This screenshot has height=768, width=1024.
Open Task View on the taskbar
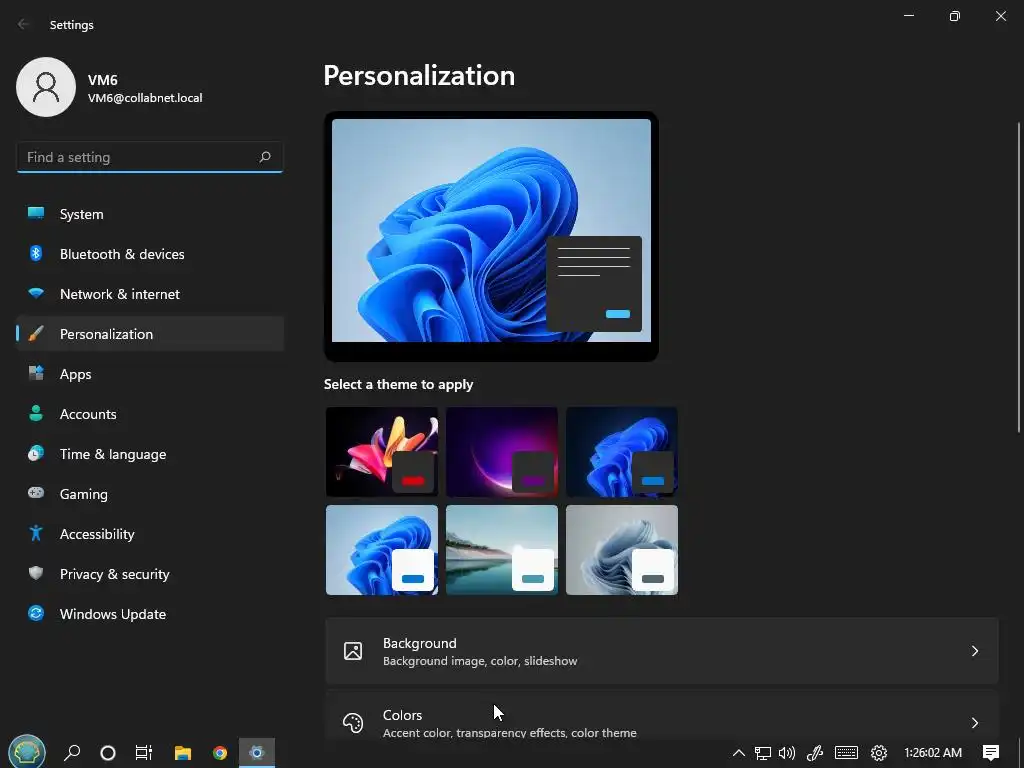pyautogui.click(x=144, y=753)
